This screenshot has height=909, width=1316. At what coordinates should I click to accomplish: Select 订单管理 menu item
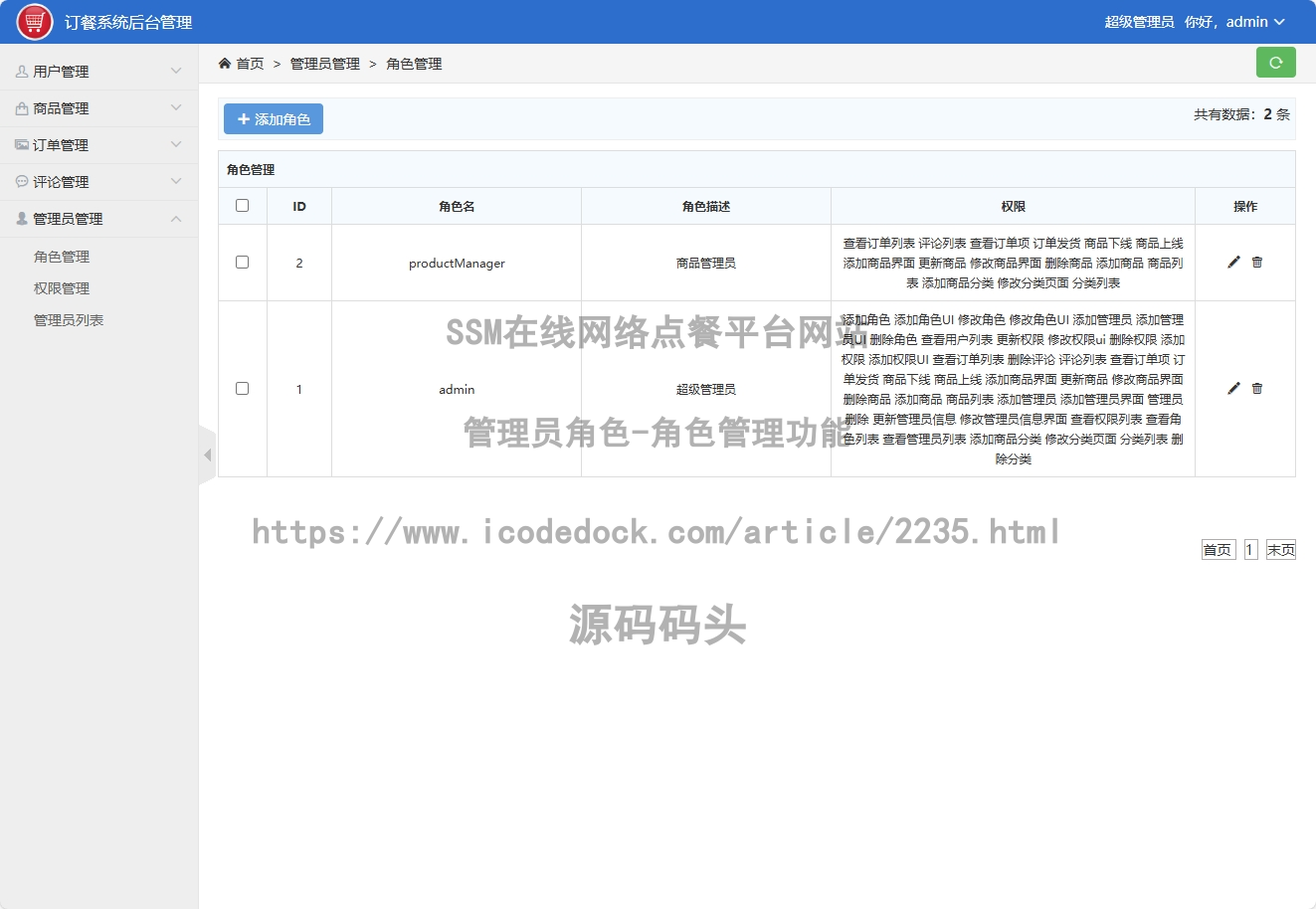pyautogui.click(x=99, y=145)
